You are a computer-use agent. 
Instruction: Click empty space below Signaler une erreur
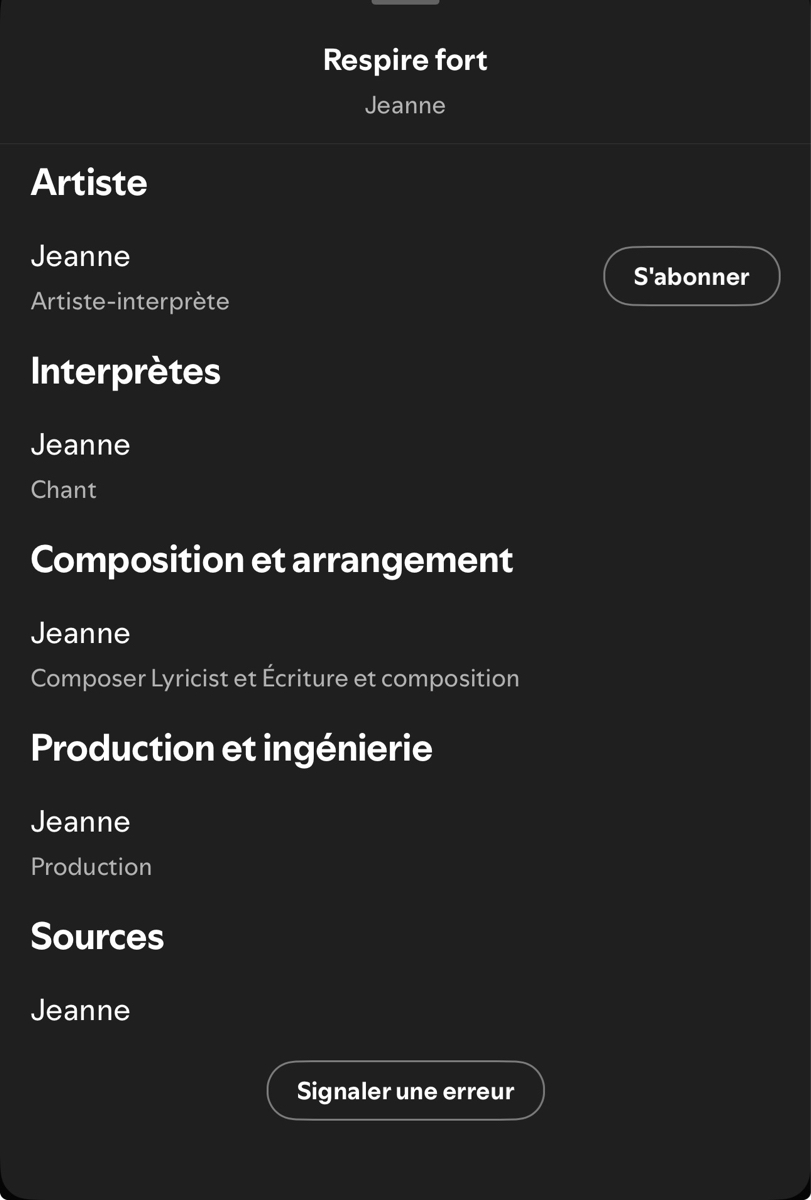coord(405,1160)
